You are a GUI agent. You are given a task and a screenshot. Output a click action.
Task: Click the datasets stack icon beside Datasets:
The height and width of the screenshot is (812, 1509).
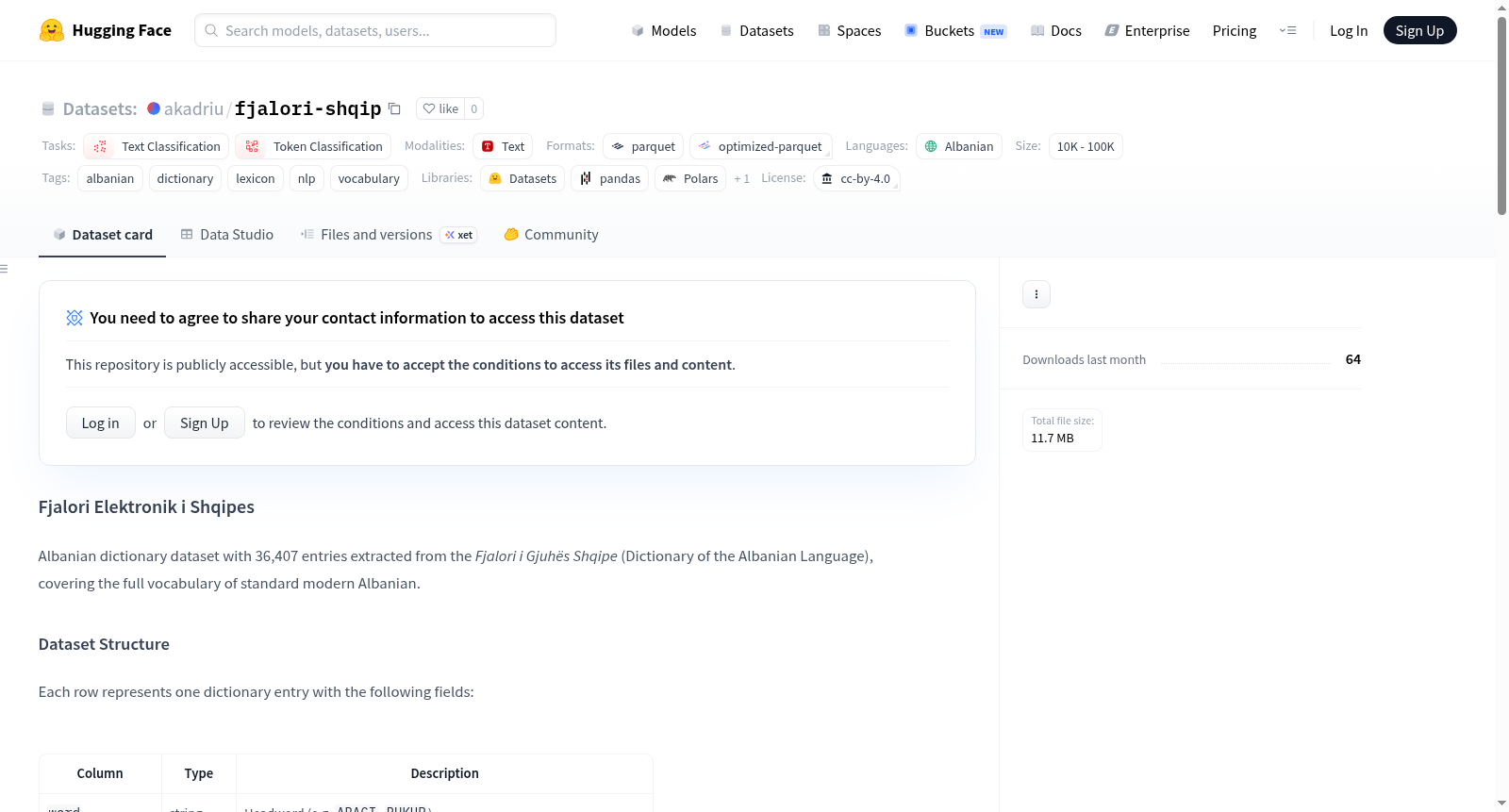pos(48,108)
